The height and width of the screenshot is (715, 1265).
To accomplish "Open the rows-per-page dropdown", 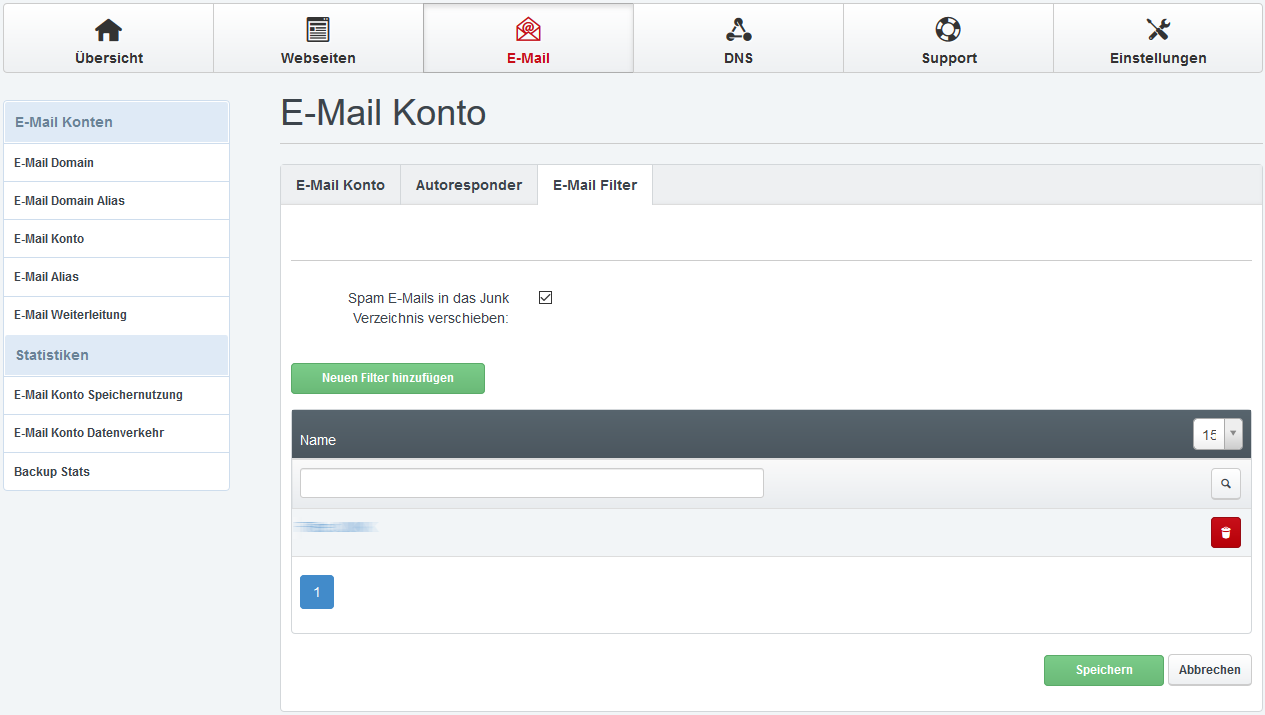I will coord(1217,434).
